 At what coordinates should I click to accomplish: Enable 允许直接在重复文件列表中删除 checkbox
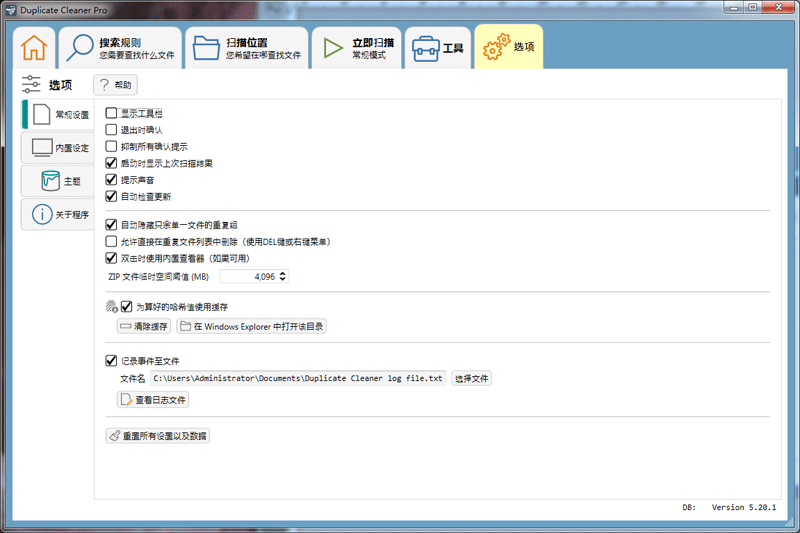click(x=111, y=241)
